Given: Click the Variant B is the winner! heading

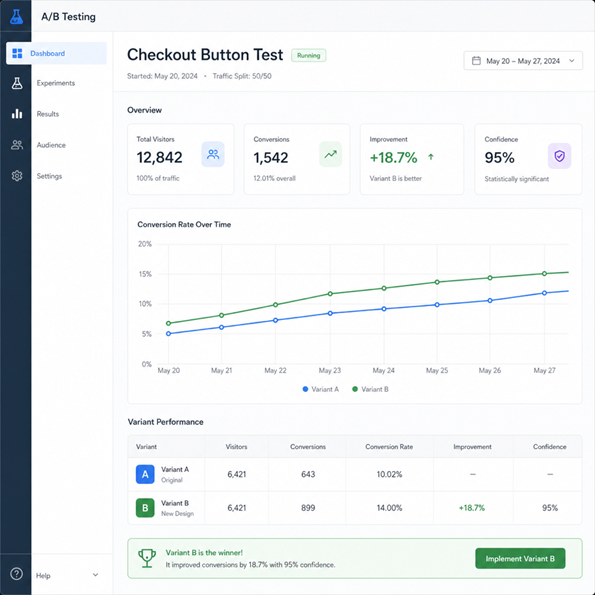Looking at the screenshot, I should click(x=204, y=552).
